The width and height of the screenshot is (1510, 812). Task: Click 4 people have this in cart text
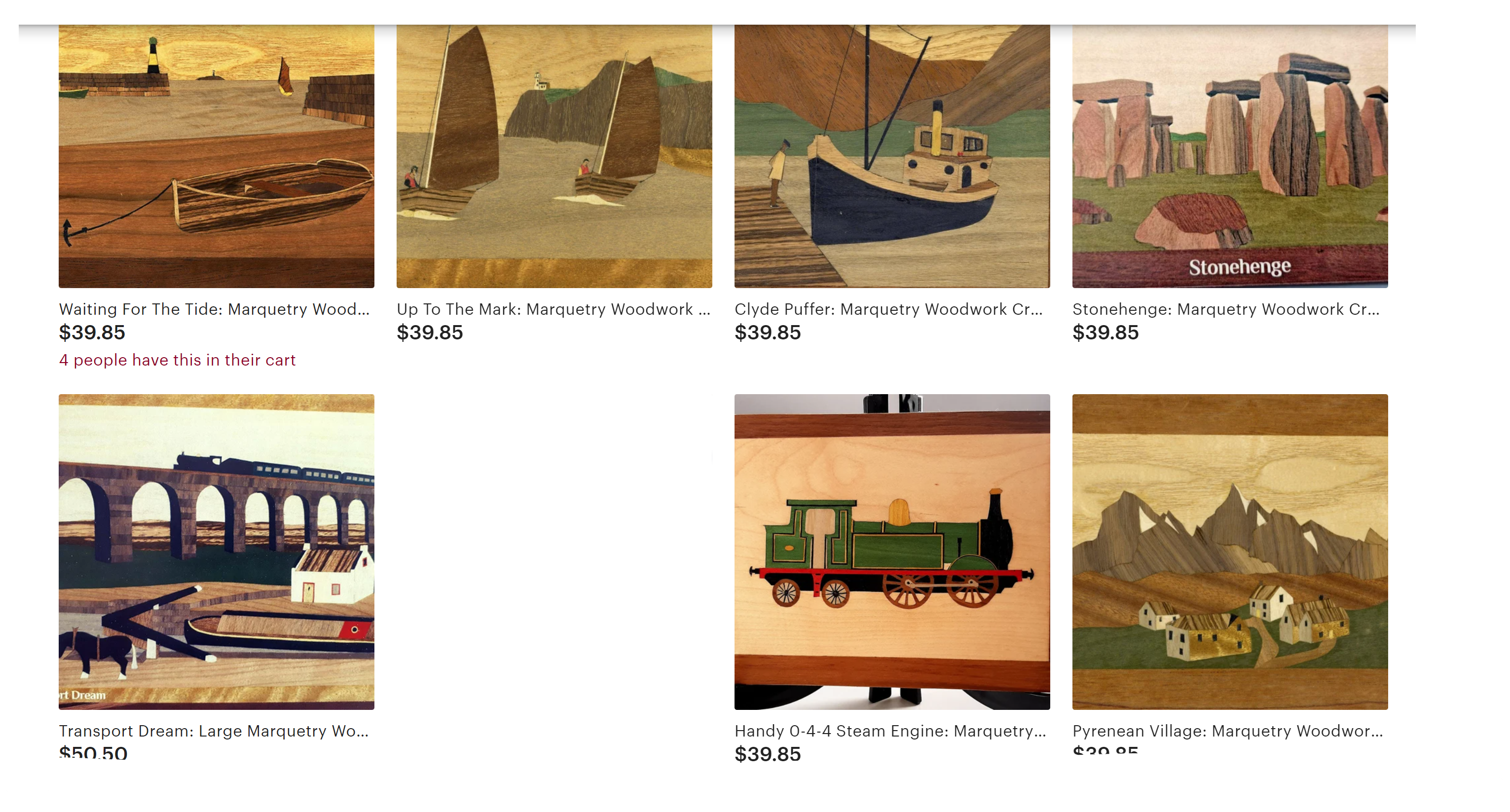(x=177, y=360)
